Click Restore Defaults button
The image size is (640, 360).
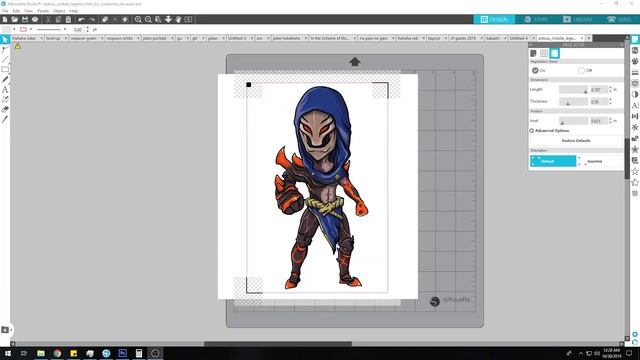coord(576,140)
